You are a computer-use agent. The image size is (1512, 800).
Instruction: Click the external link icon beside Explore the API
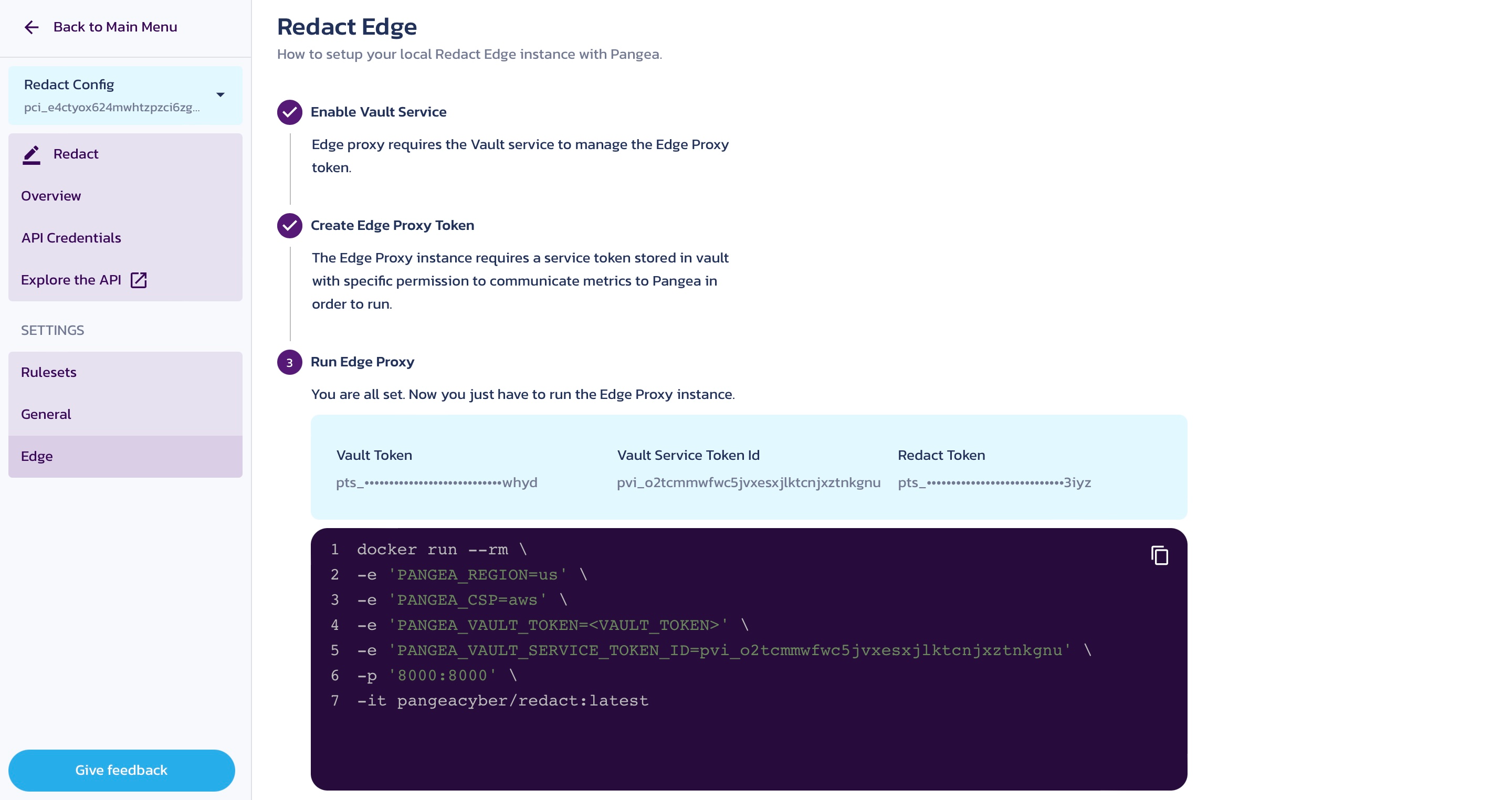pos(139,280)
